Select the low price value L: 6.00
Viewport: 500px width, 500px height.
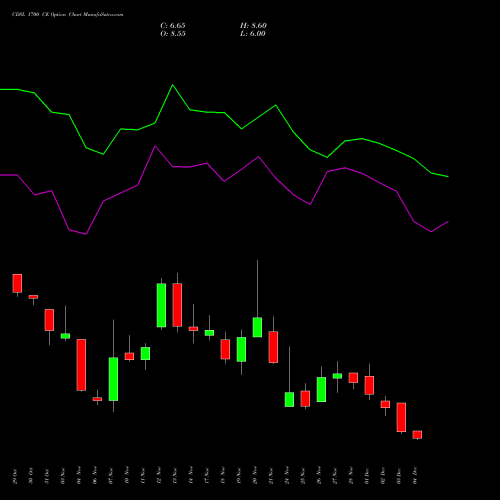(x=253, y=34)
